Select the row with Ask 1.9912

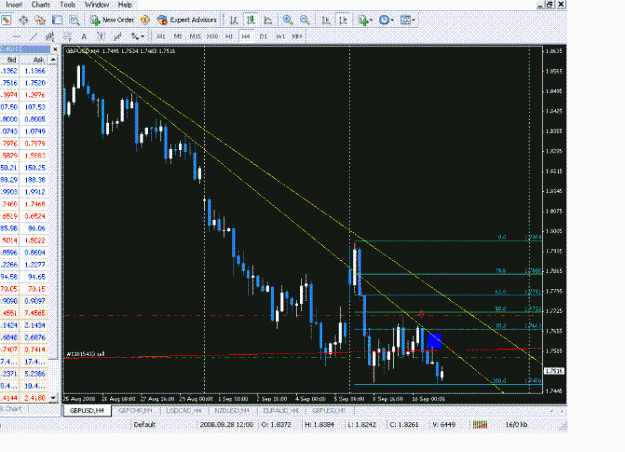point(24,192)
